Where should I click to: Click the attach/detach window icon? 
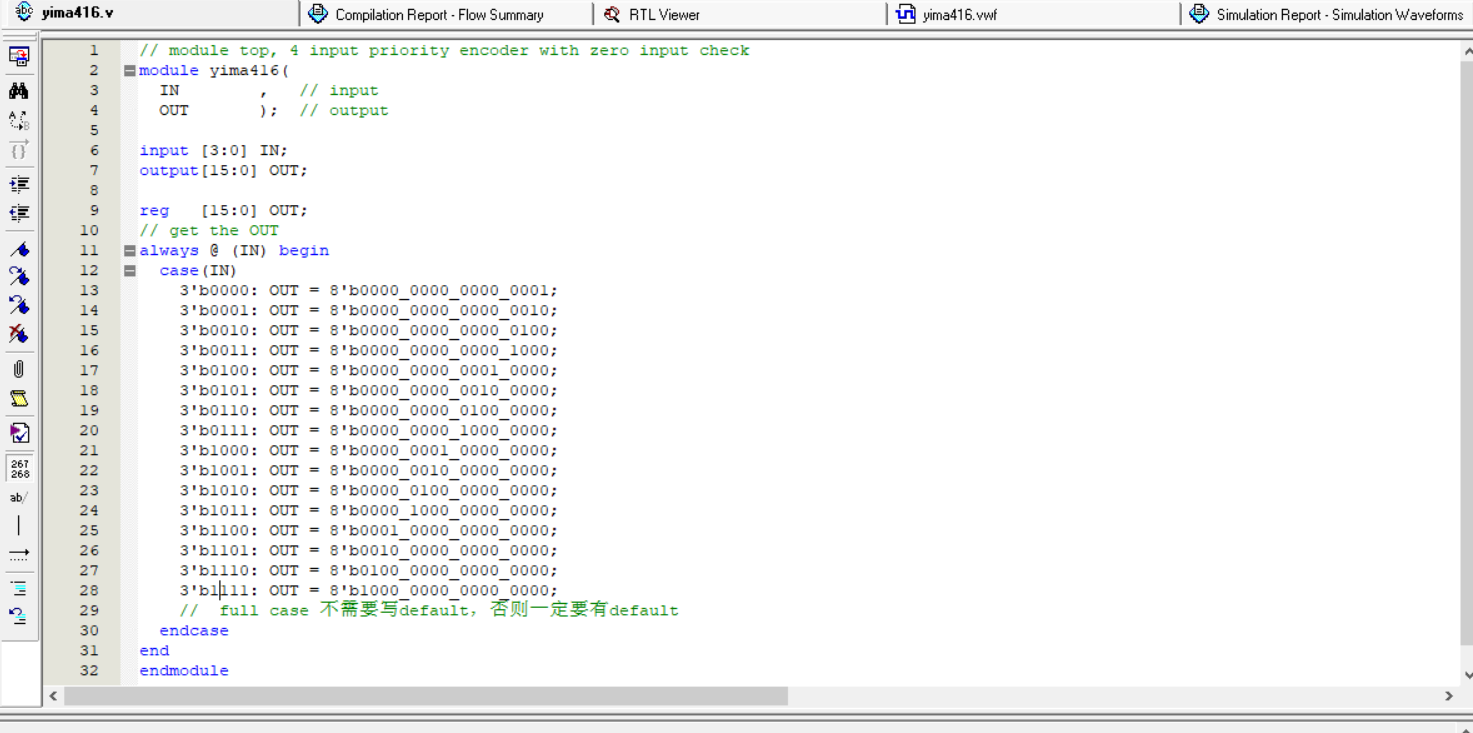19,57
